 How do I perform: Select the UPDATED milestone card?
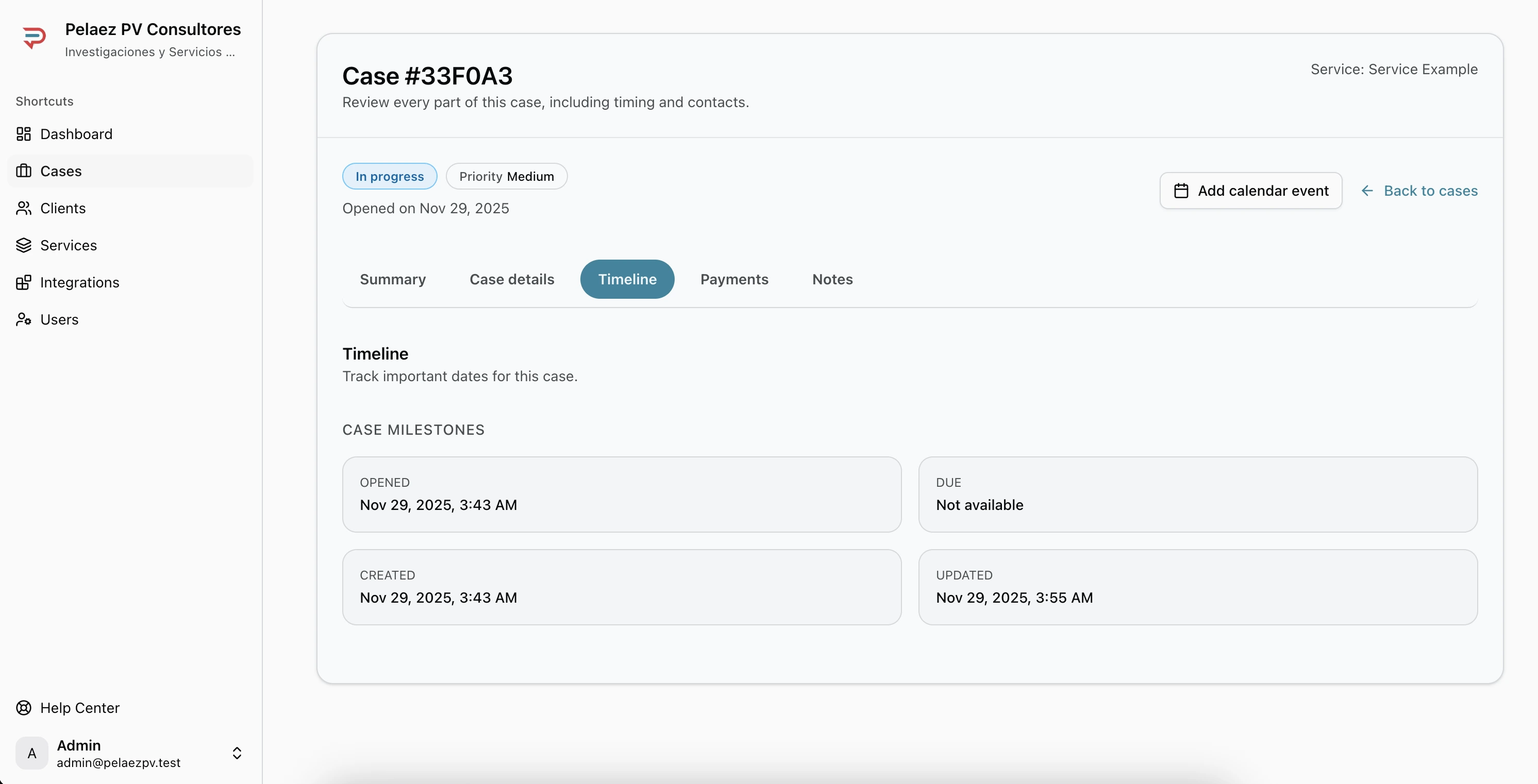(1198, 587)
